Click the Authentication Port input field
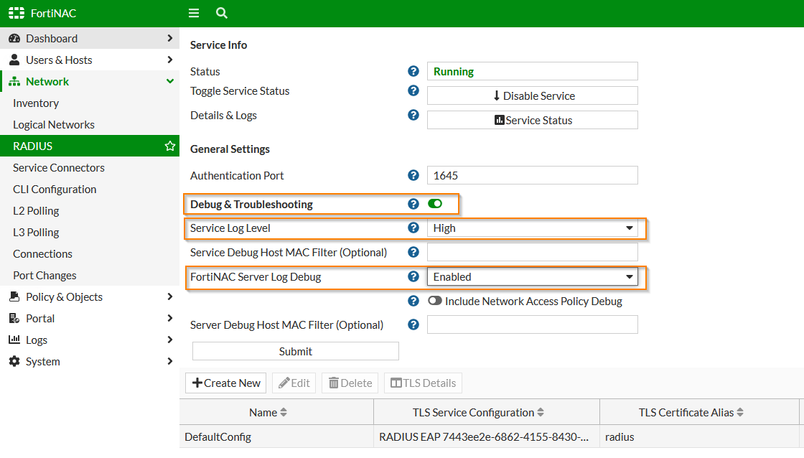 click(x=532, y=176)
